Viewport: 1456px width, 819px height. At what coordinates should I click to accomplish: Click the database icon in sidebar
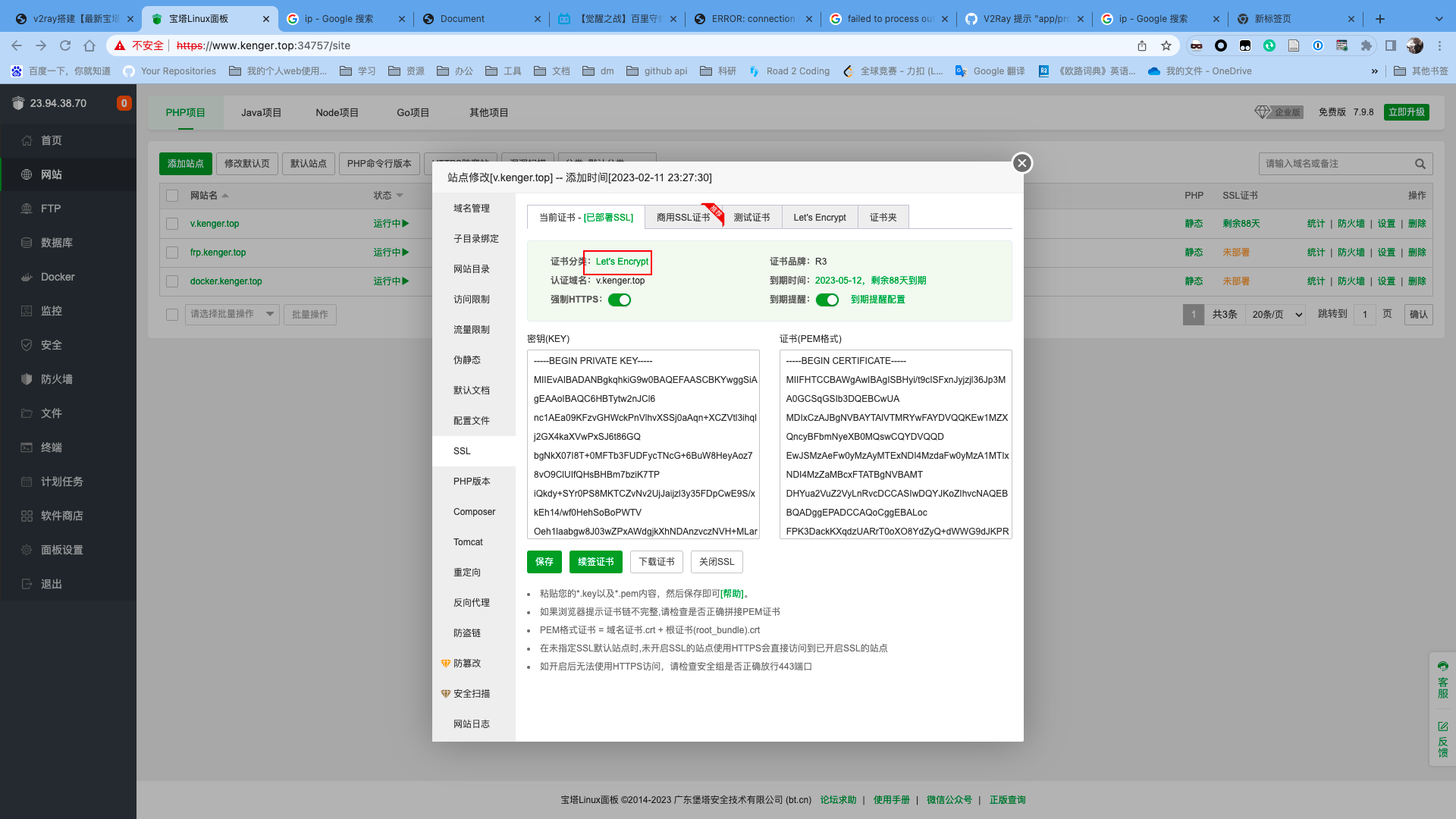coord(27,243)
